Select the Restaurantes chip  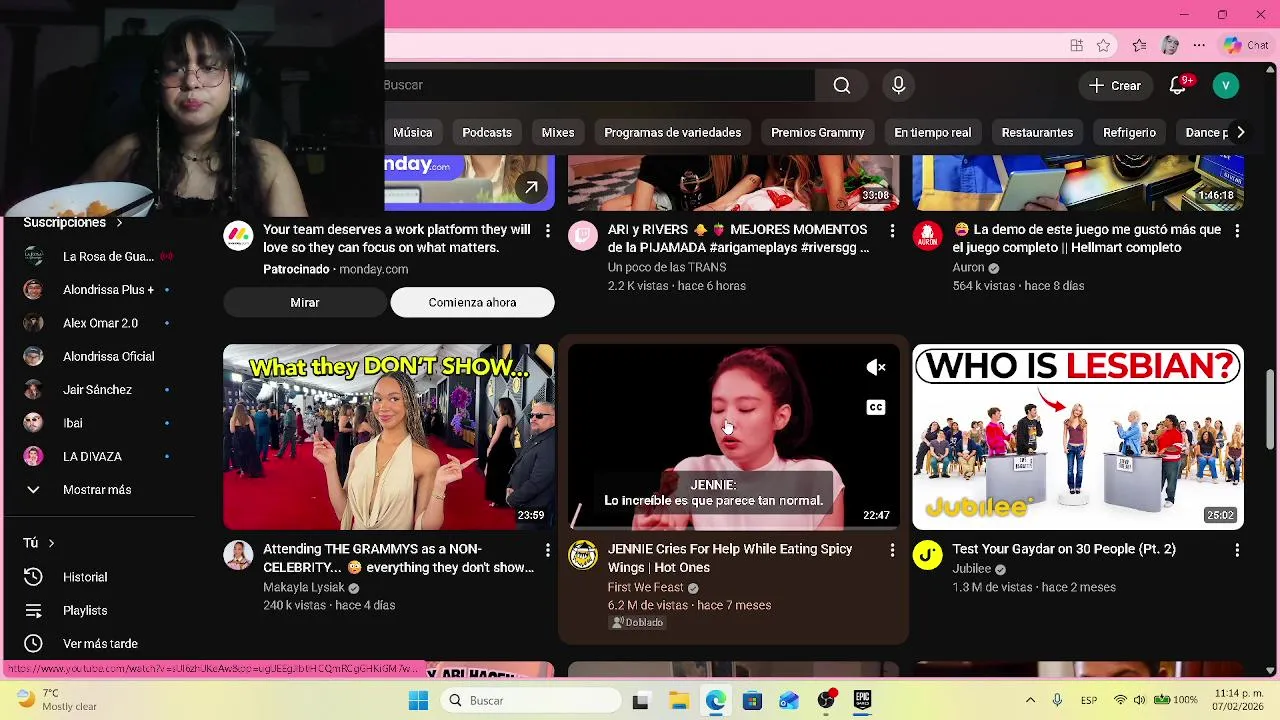pos(1037,132)
